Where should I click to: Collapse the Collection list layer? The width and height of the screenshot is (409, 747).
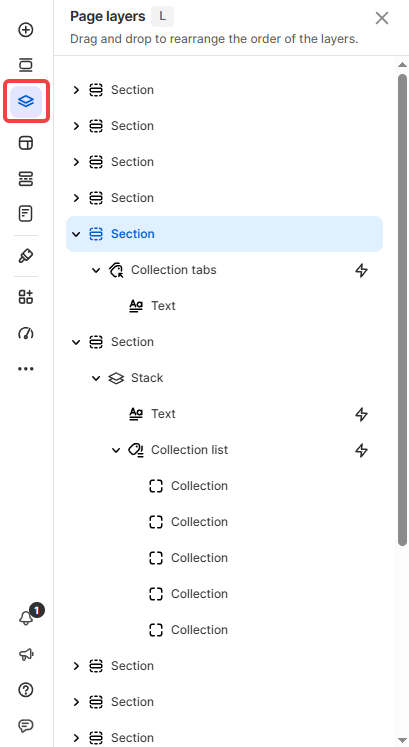116,450
